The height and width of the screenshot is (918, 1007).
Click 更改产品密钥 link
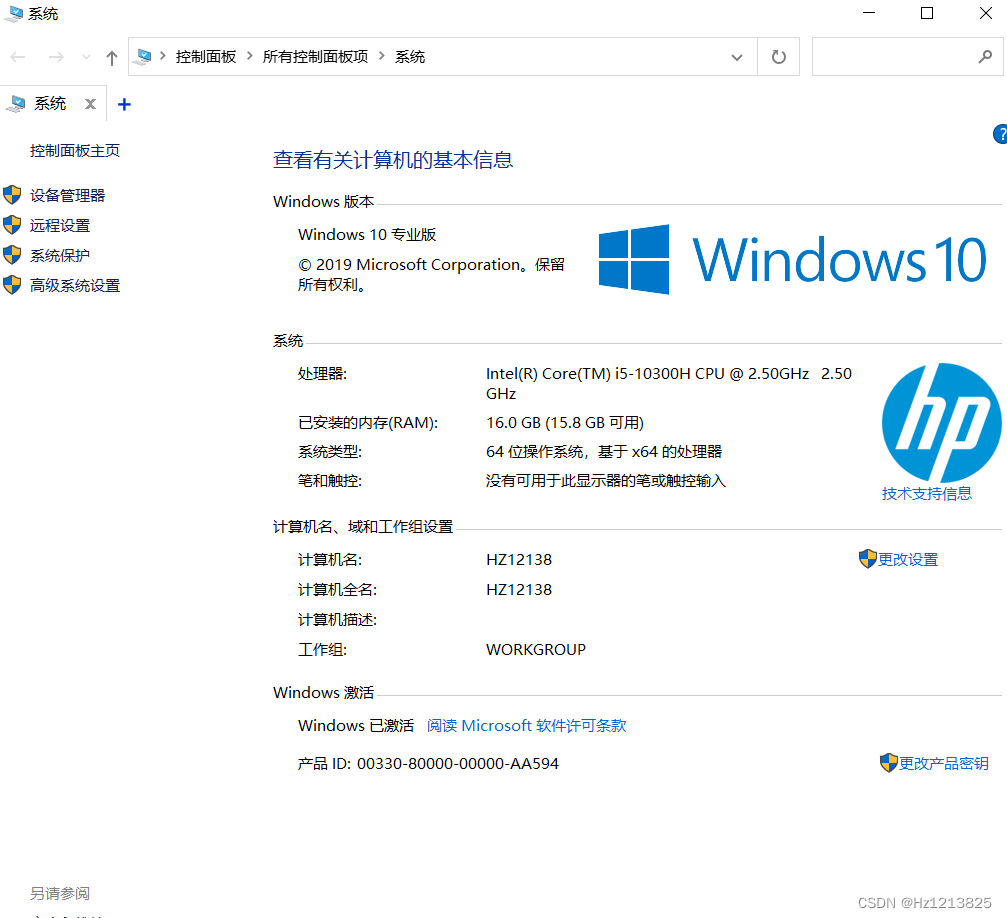coord(943,763)
